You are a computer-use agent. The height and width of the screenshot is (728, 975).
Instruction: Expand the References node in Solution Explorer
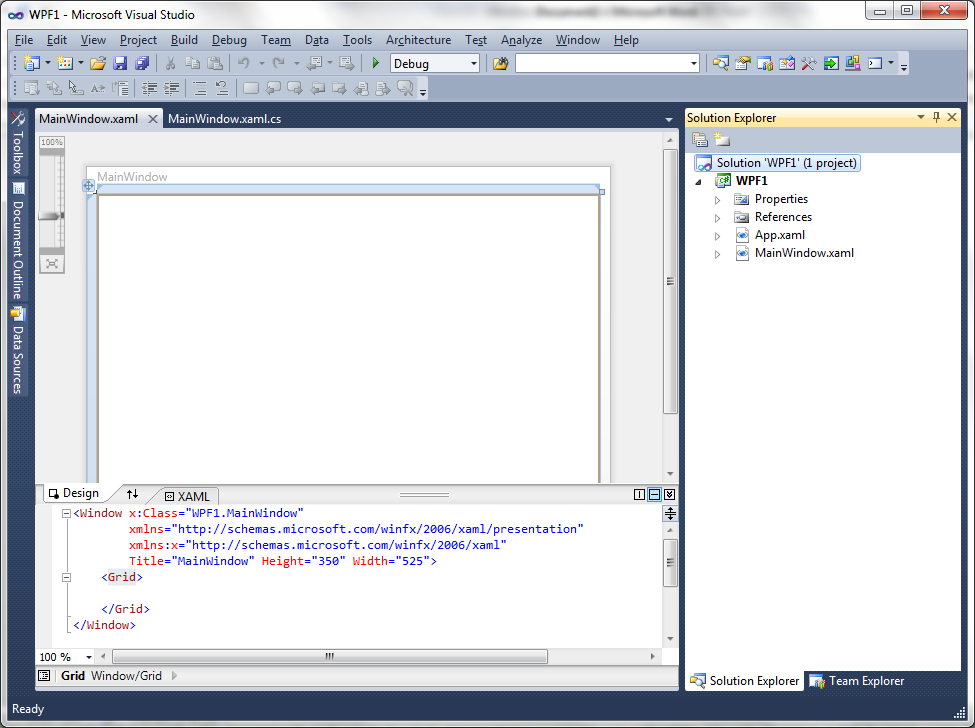click(x=717, y=218)
